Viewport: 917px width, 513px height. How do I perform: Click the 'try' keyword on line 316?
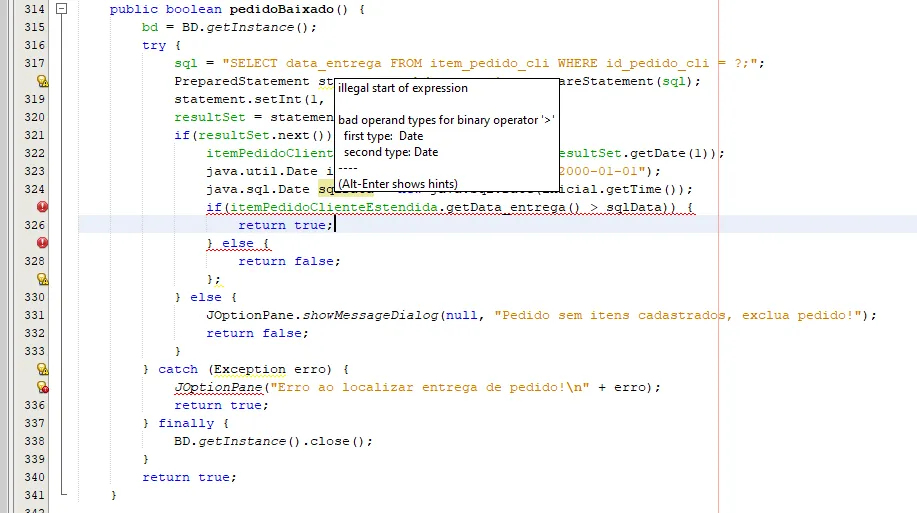pos(154,46)
